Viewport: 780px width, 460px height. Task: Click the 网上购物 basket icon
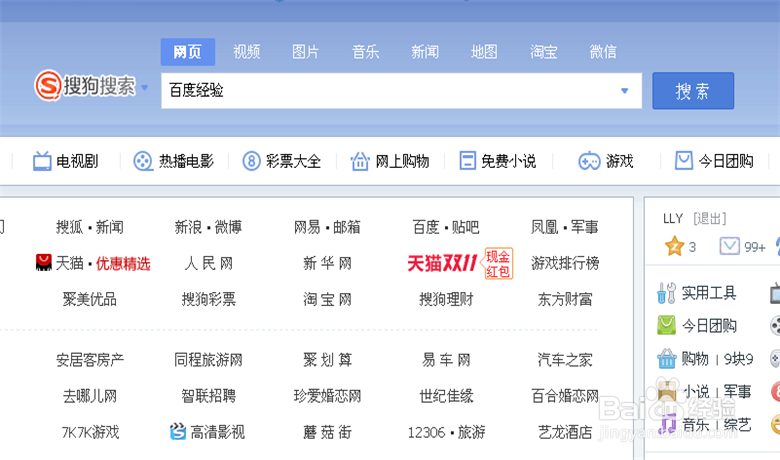tap(360, 161)
